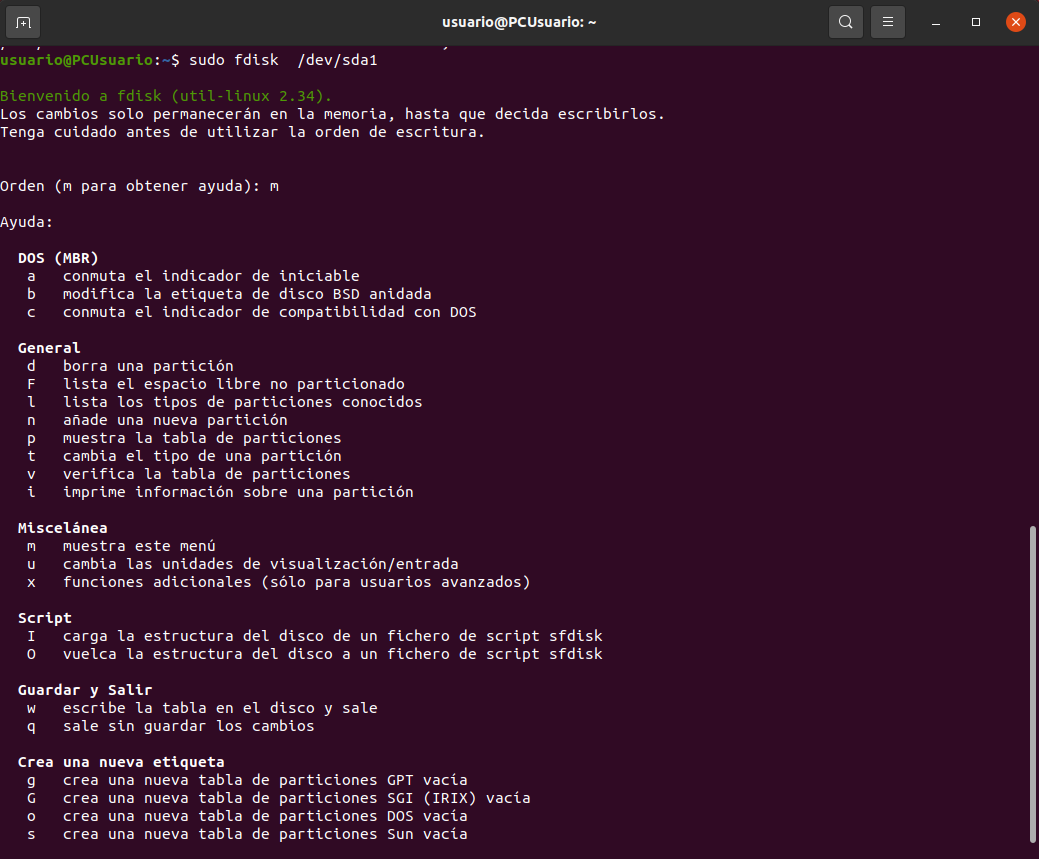Viewport: 1039px width, 859px height.
Task: Maximize the terminal window
Action: click(976, 22)
